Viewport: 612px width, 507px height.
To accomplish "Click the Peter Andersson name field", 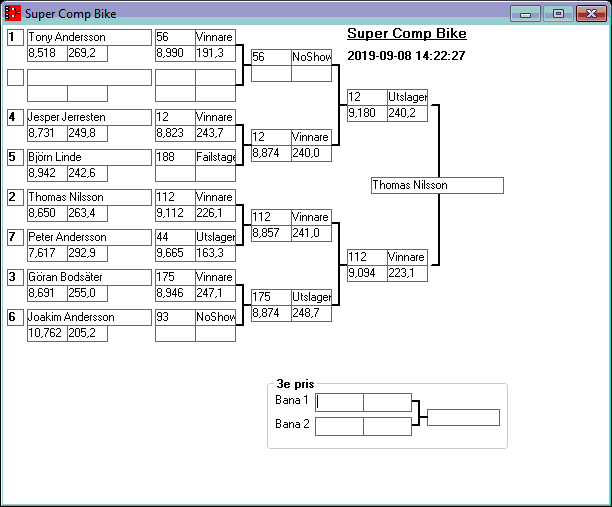I will pyautogui.click(x=87, y=237).
